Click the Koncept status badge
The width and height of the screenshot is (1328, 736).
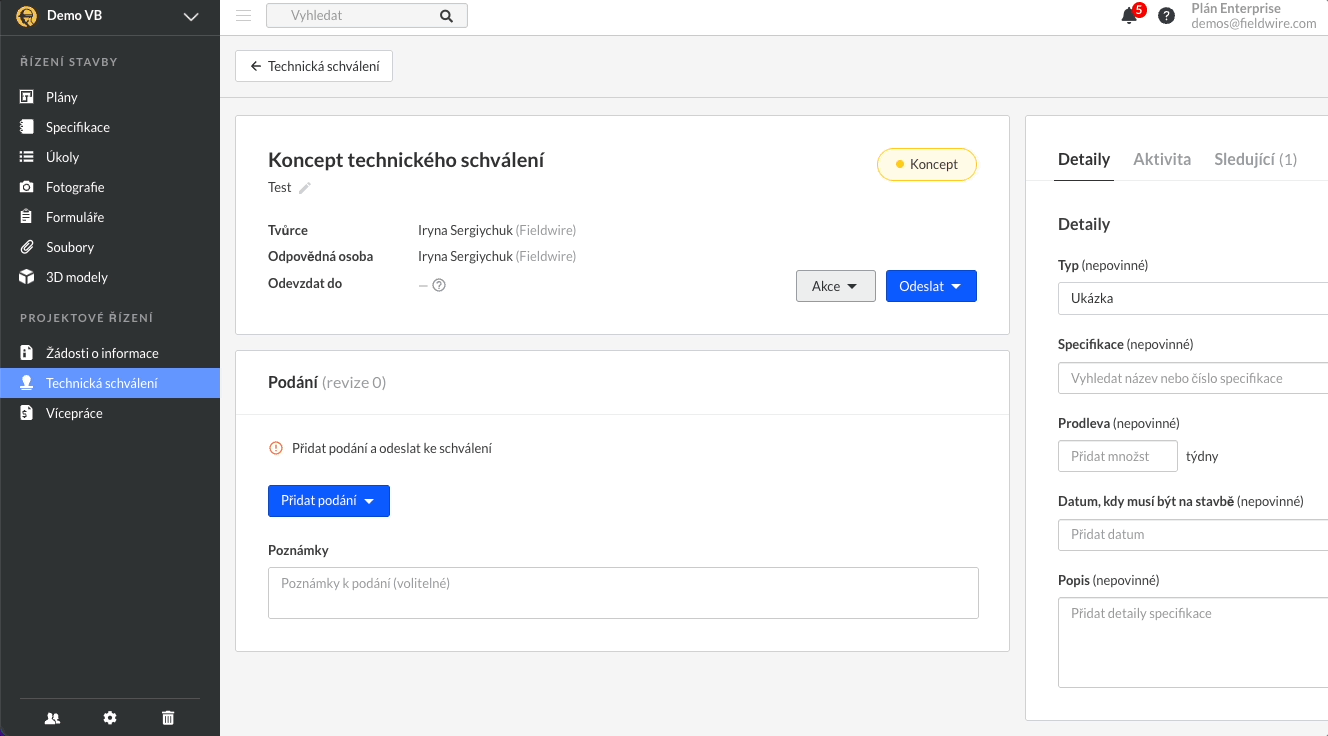[927, 165]
